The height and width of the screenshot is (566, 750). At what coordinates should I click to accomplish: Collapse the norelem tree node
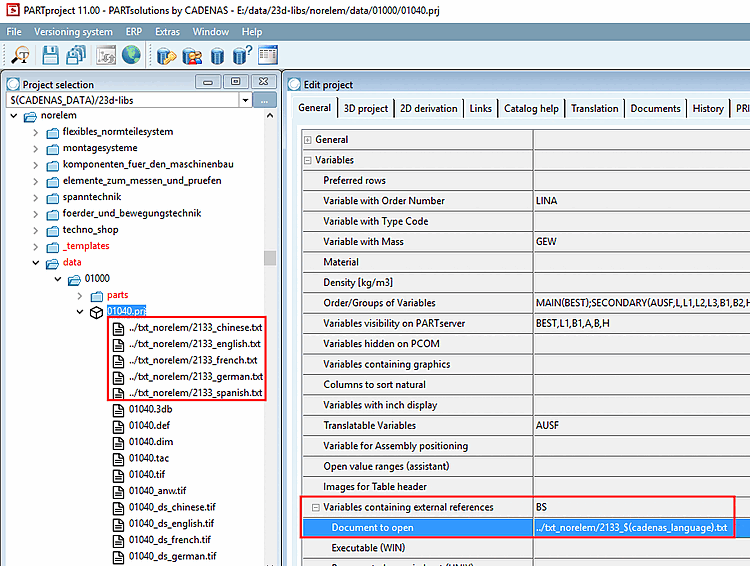[x=14, y=116]
